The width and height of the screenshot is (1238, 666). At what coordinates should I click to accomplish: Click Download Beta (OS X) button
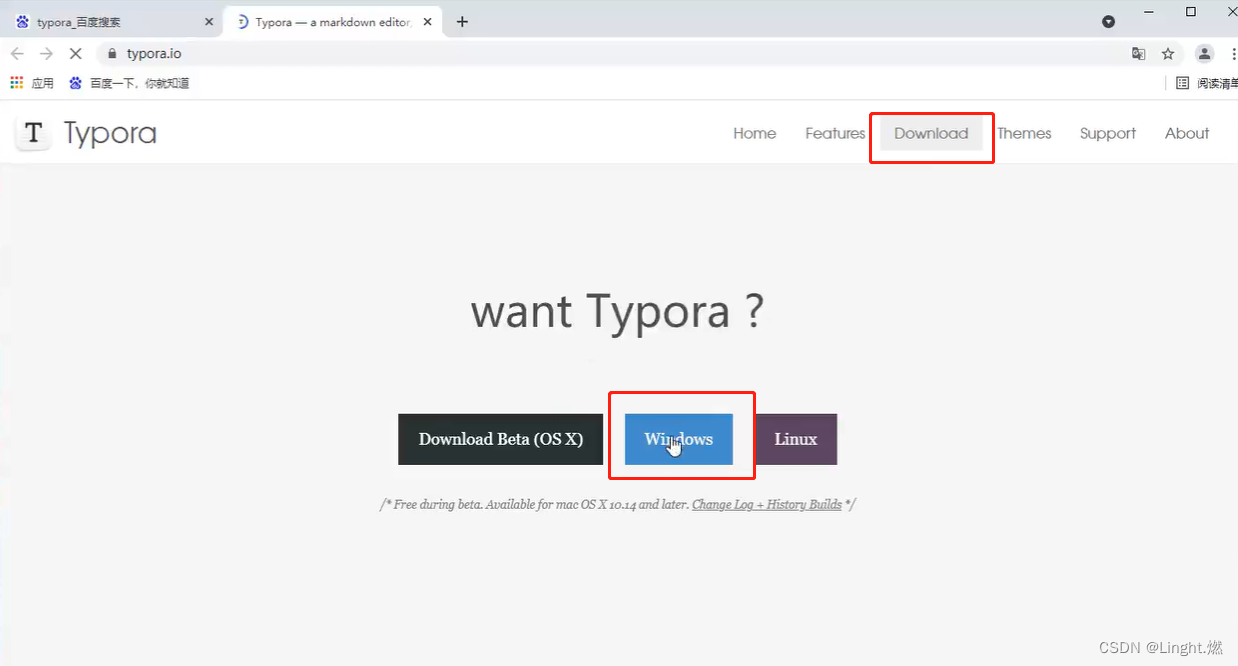(x=500, y=439)
